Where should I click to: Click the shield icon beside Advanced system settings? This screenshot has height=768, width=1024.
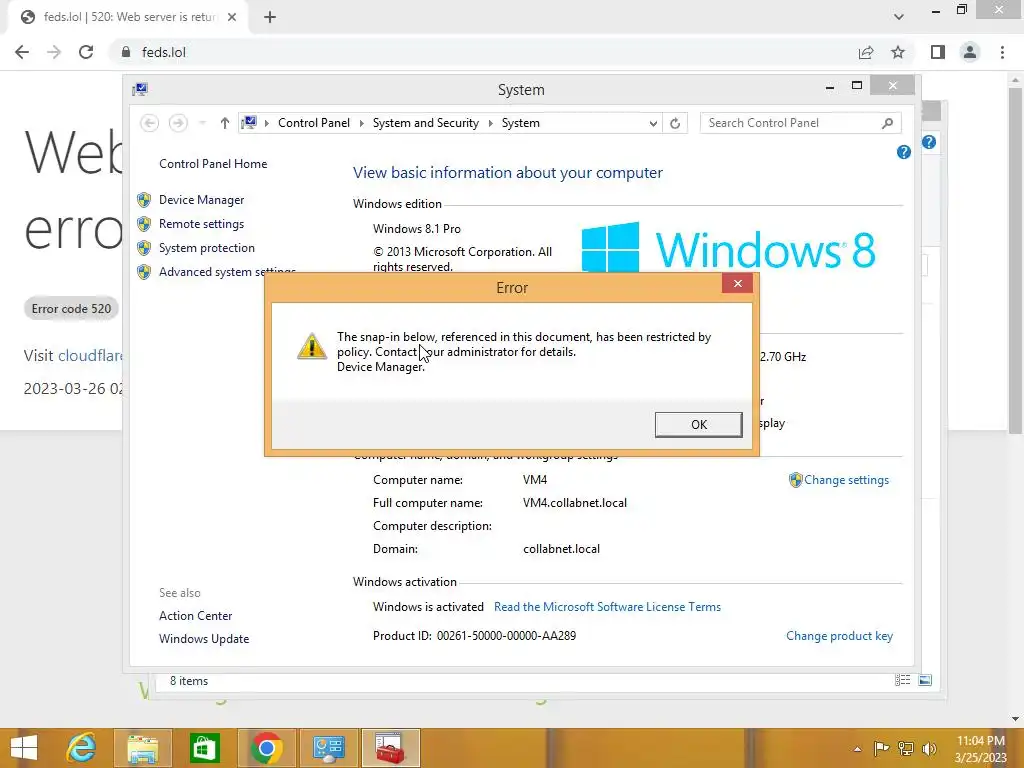click(x=144, y=272)
